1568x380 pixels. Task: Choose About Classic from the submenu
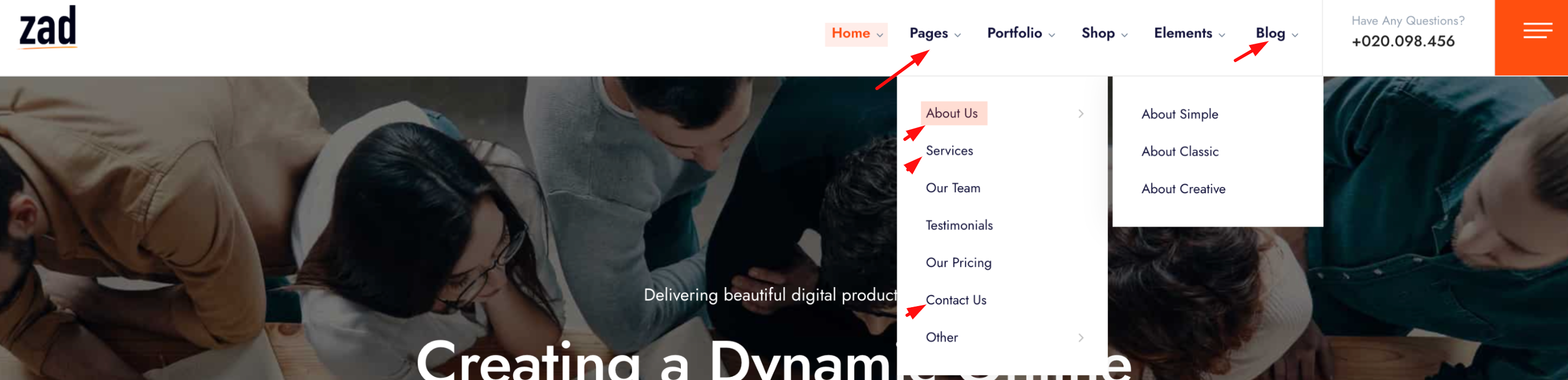pyautogui.click(x=1180, y=152)
